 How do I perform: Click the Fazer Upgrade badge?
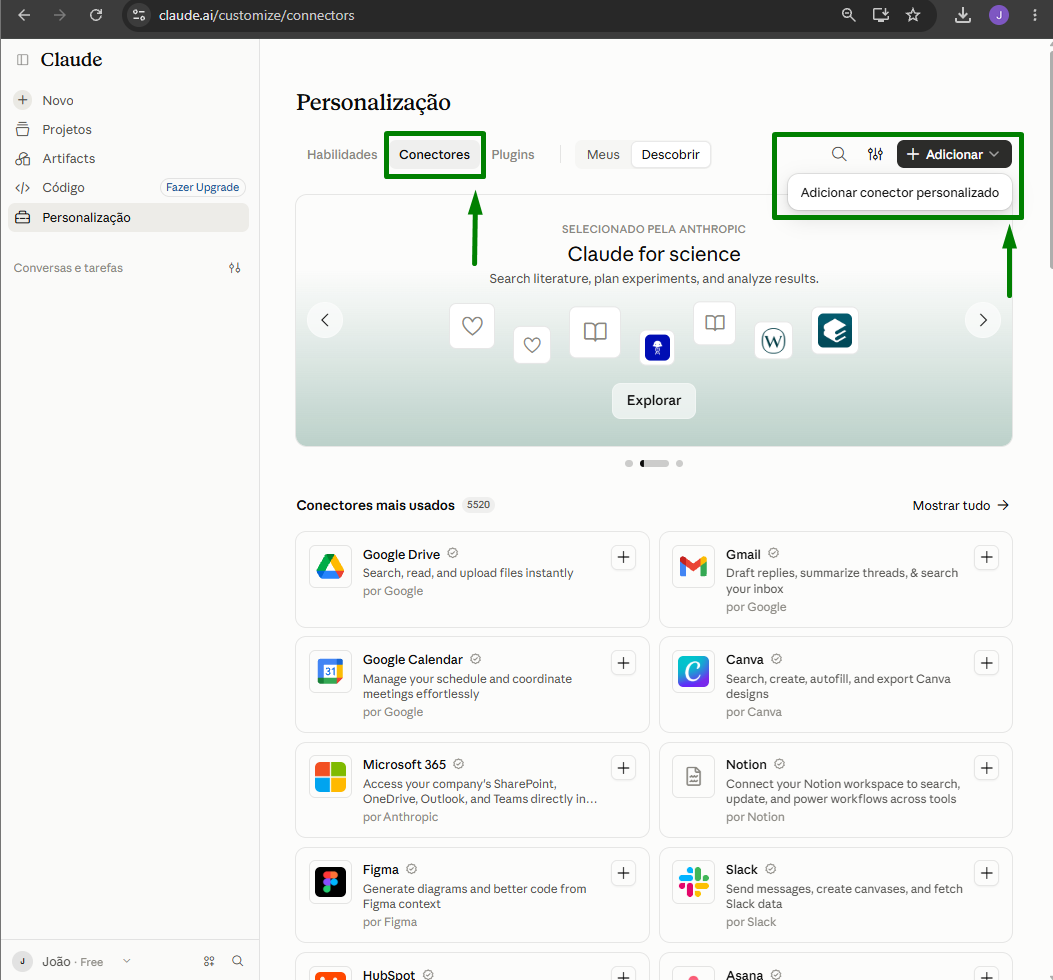pos(202,187)
